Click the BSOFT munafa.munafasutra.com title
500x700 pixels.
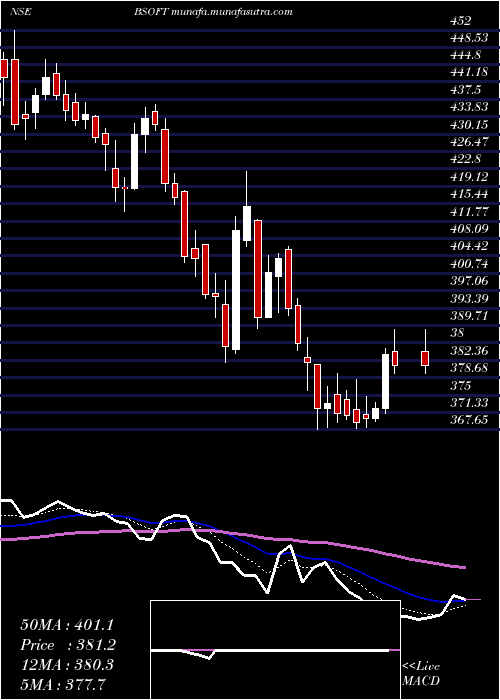point(213,12)
